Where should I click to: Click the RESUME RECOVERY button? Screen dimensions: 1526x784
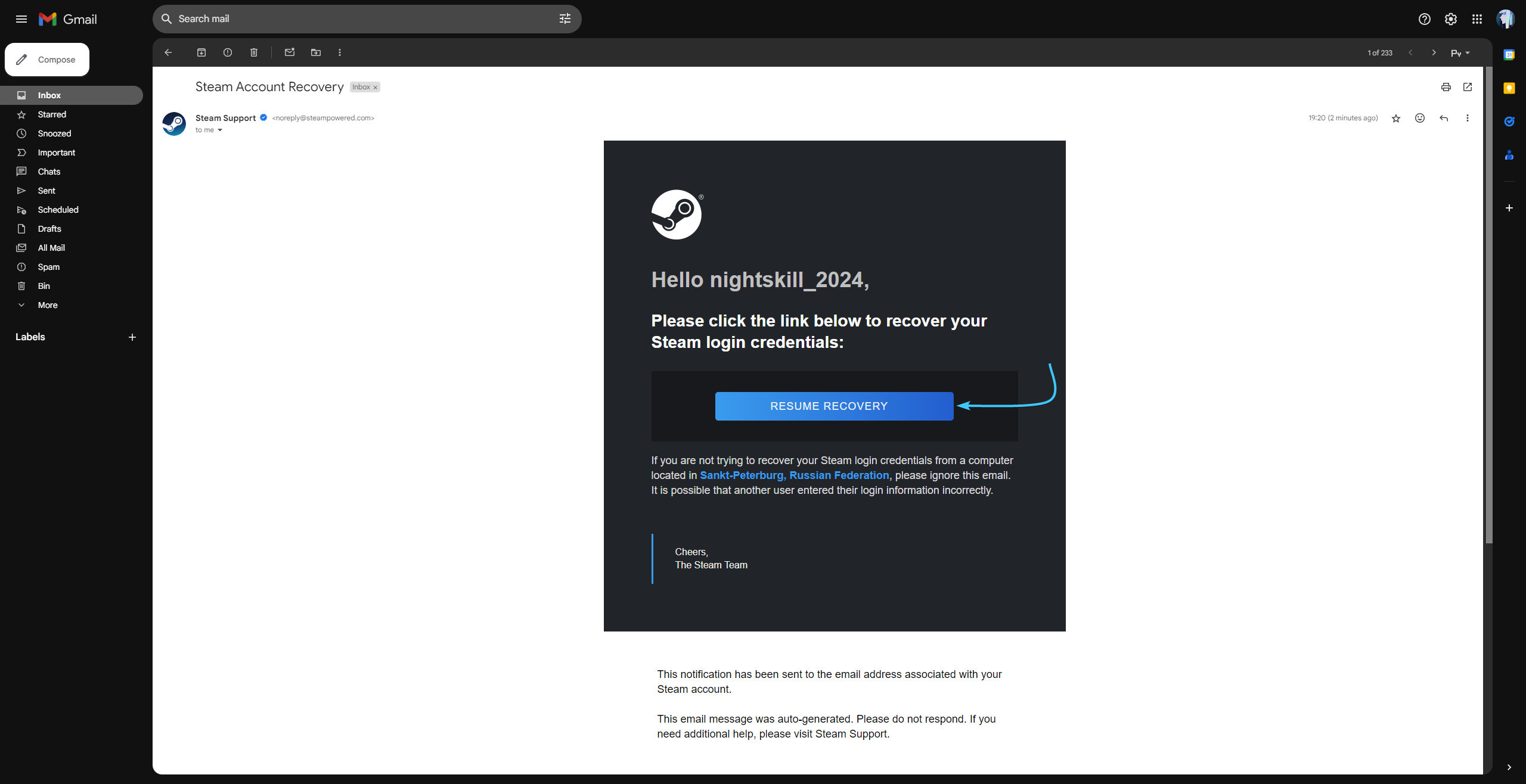(x=834, y=406)
